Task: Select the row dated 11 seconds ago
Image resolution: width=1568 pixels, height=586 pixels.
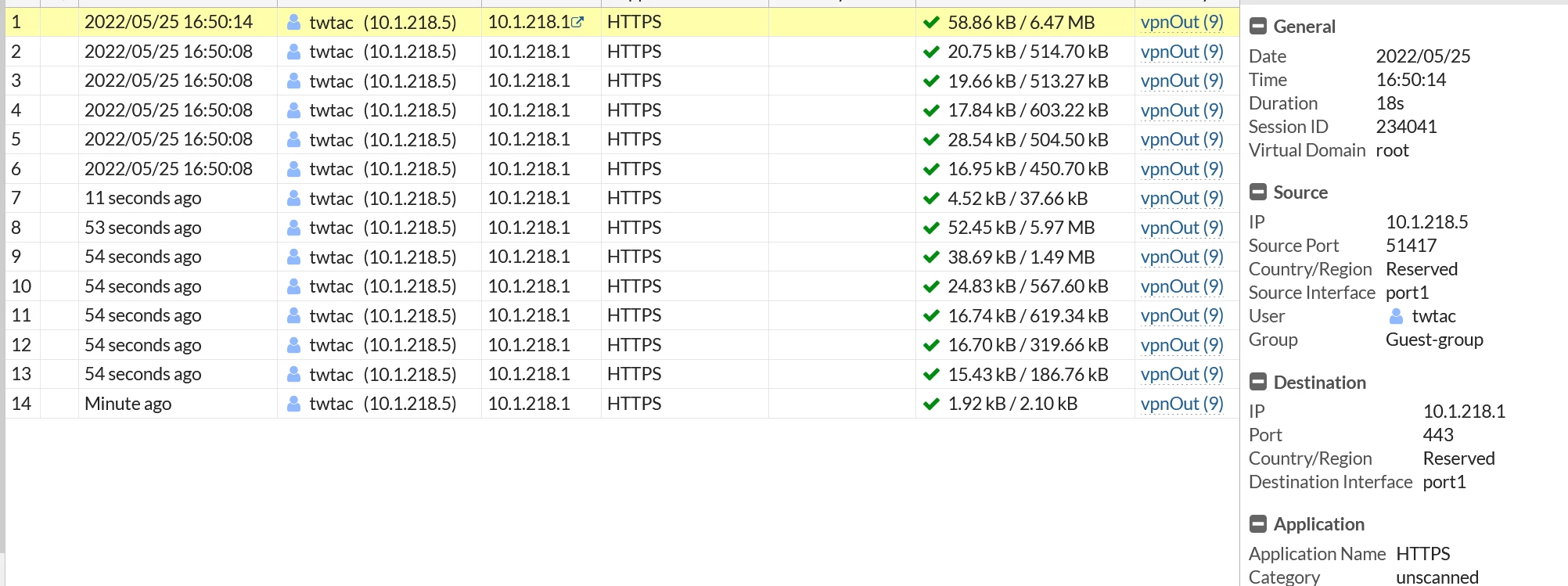Action: point(622,198)
